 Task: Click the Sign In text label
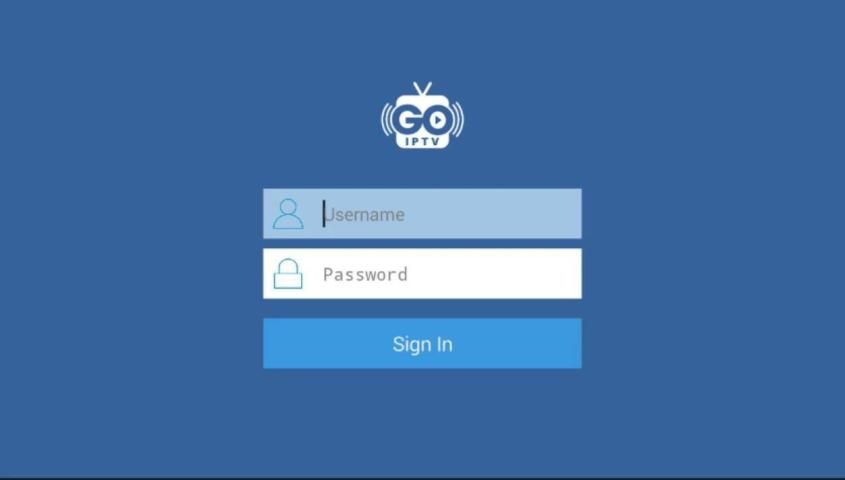click(x=422, y=344)
